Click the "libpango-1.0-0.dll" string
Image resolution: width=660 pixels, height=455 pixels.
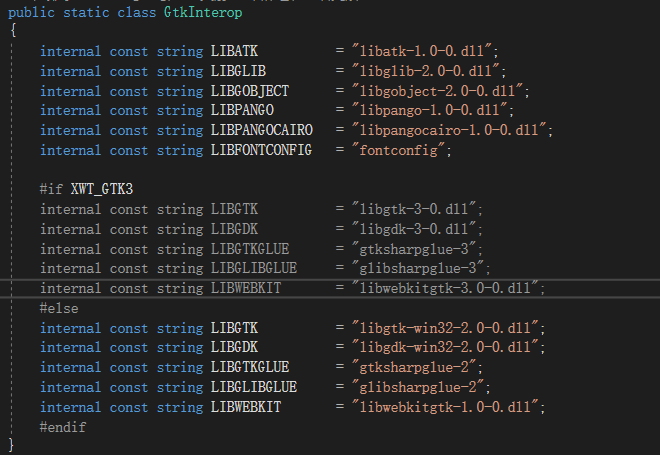point(430,110)
